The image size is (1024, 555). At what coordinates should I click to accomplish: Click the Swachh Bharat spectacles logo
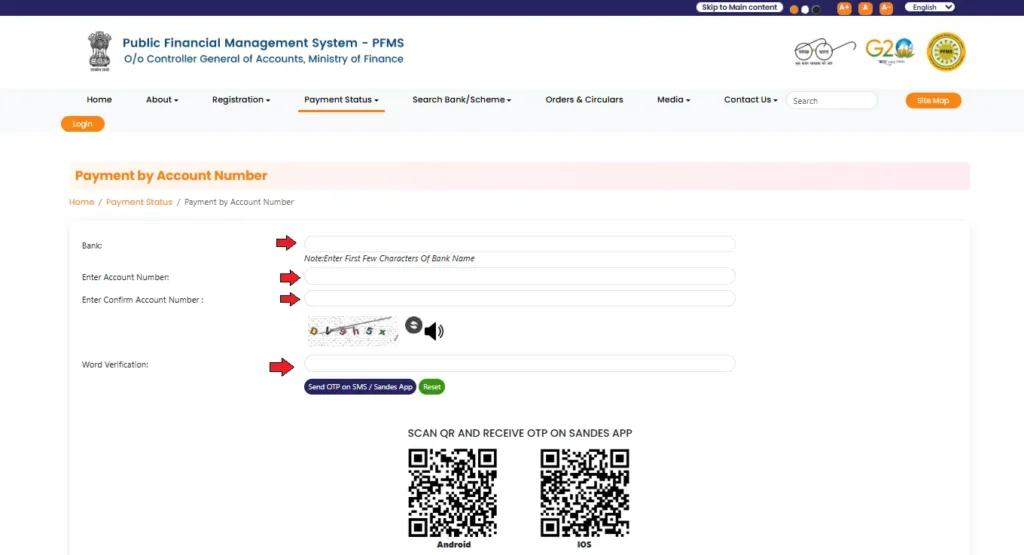click(825, 52)
